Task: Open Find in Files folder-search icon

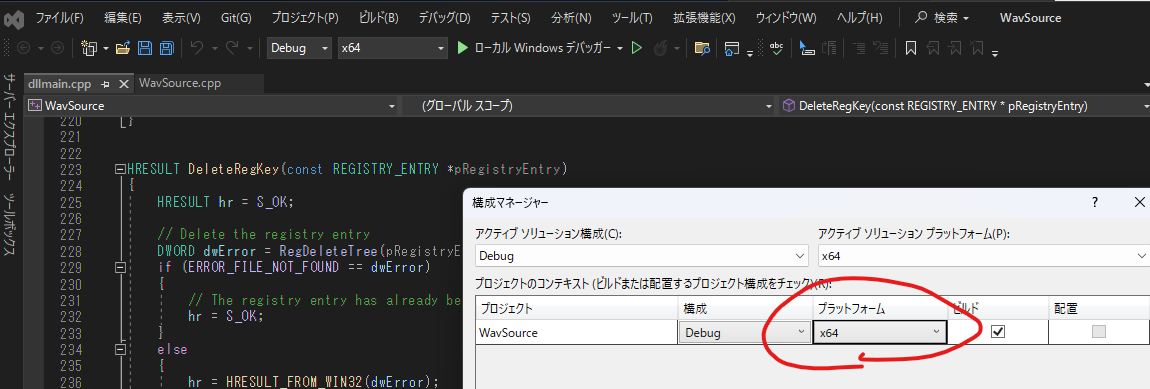Action: pyautogui.click(x=702, y=48)
